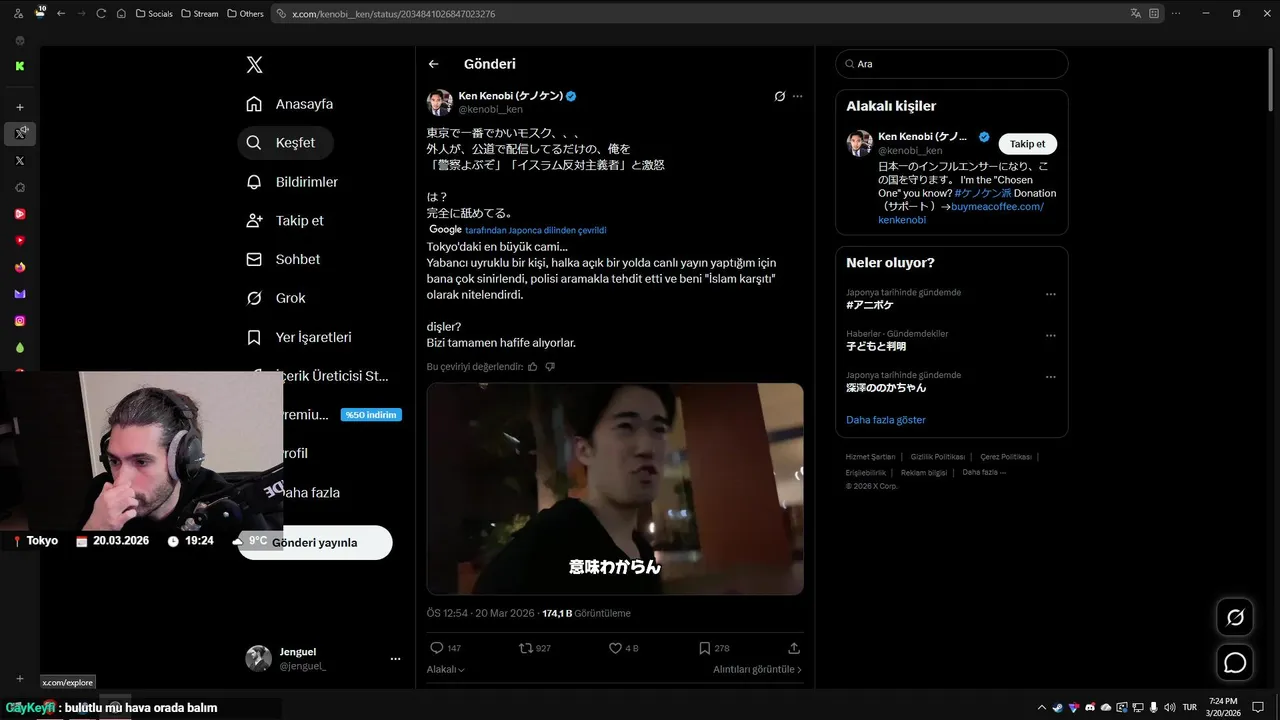Image resolution: width=1280 pixels, height=720 pixels.
Task: Open the browser three-dot menu
Action: tap(1176, 14)
